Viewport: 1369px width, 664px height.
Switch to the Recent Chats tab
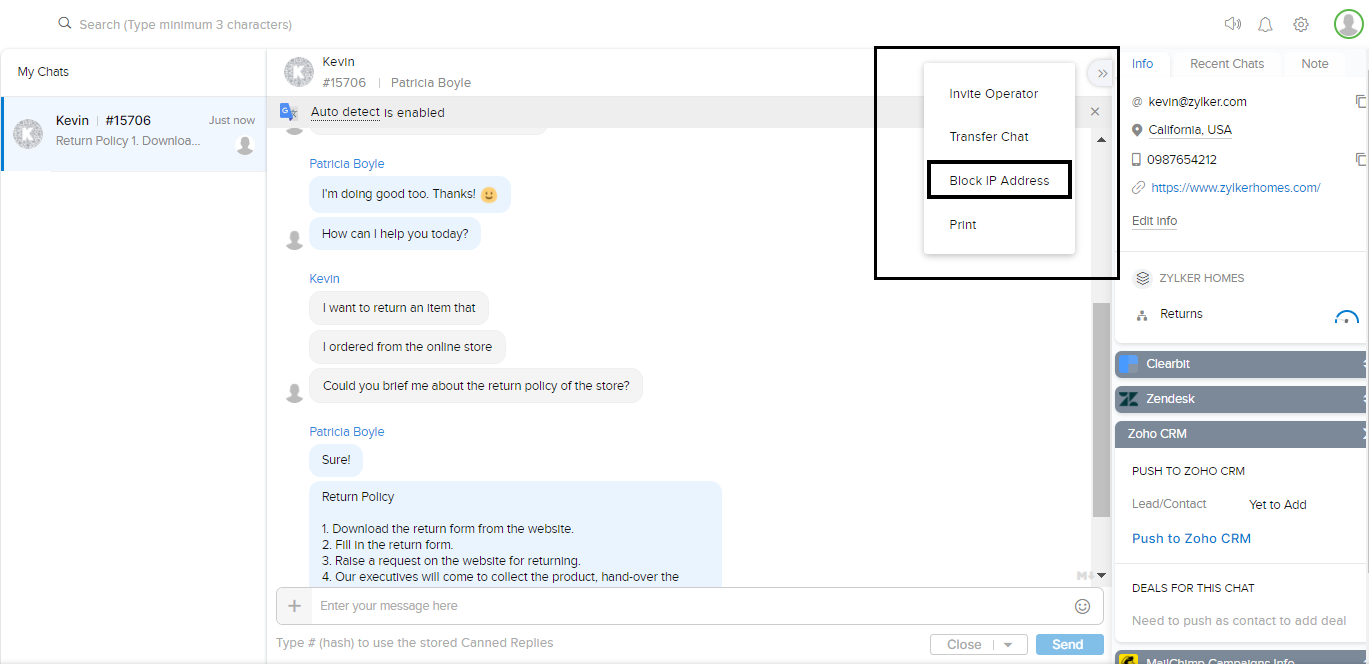coord(1227,64)
